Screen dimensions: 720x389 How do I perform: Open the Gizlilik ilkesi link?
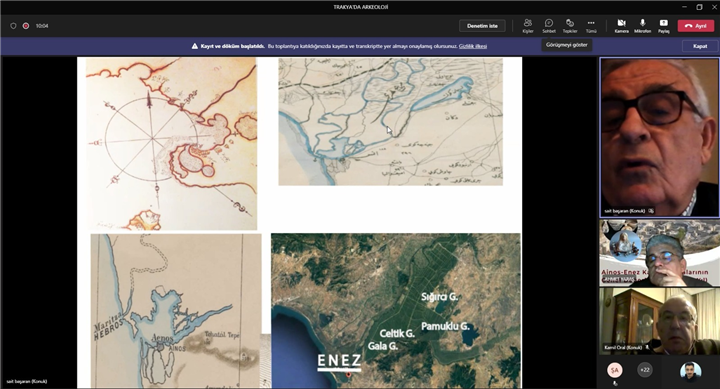tap(472, 46)
